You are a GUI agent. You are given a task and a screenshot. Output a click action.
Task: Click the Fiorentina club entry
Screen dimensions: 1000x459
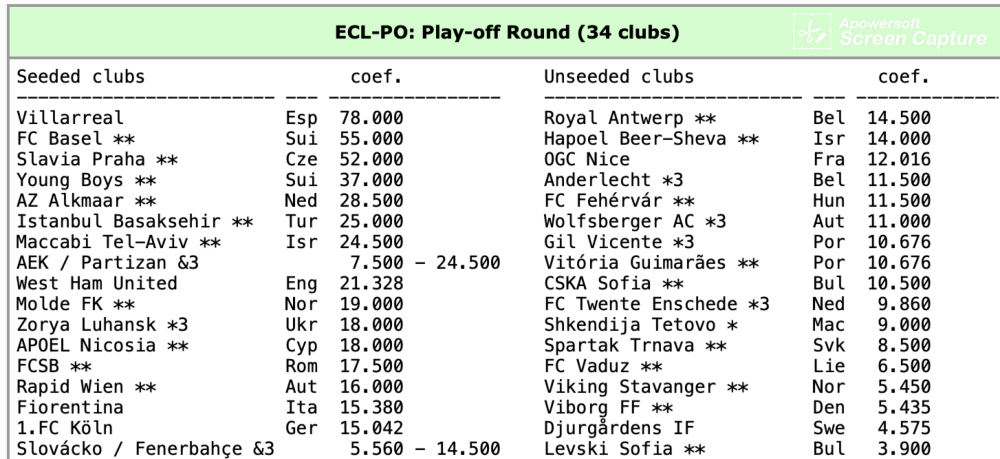pos(70,407)
